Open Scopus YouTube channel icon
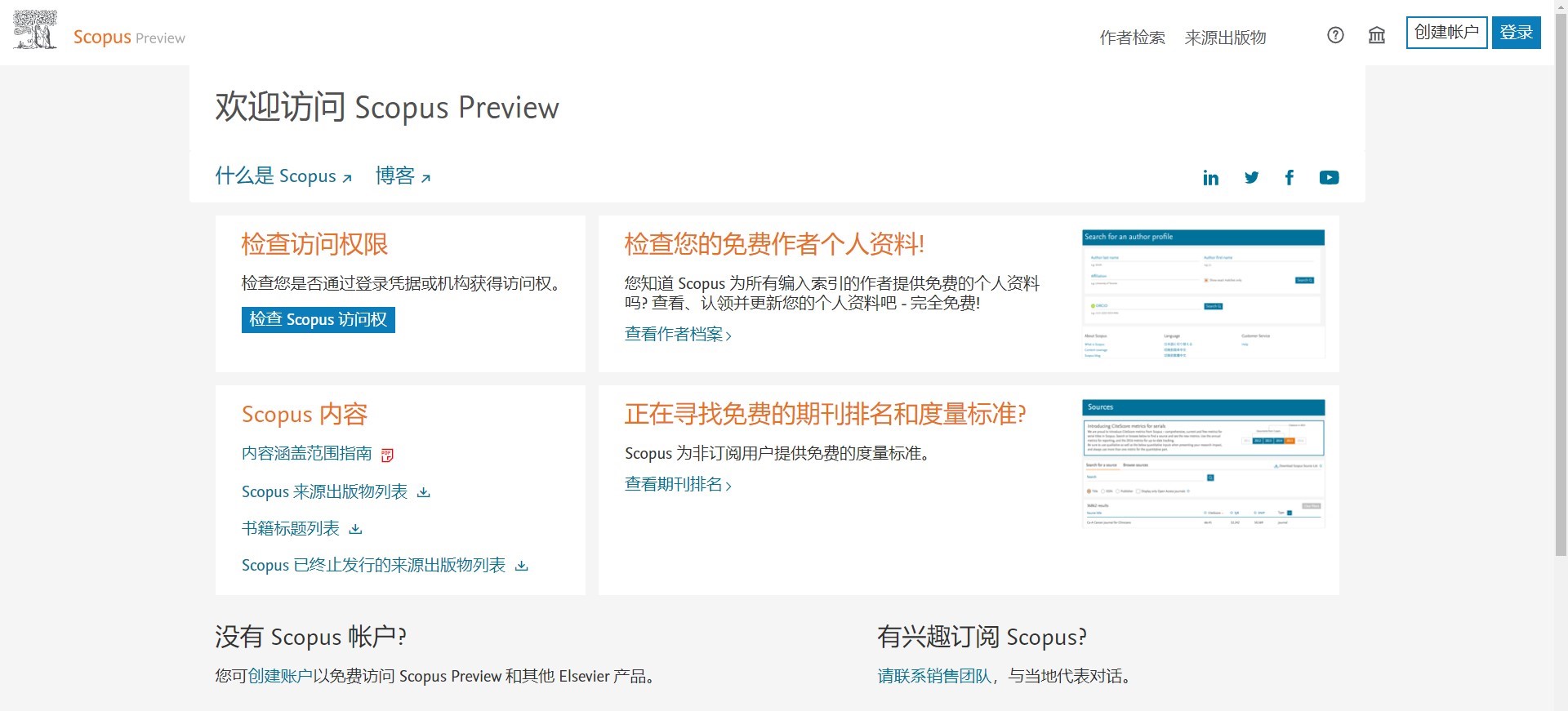Viewport: 1568px width, 711px height. [1329, 178]
